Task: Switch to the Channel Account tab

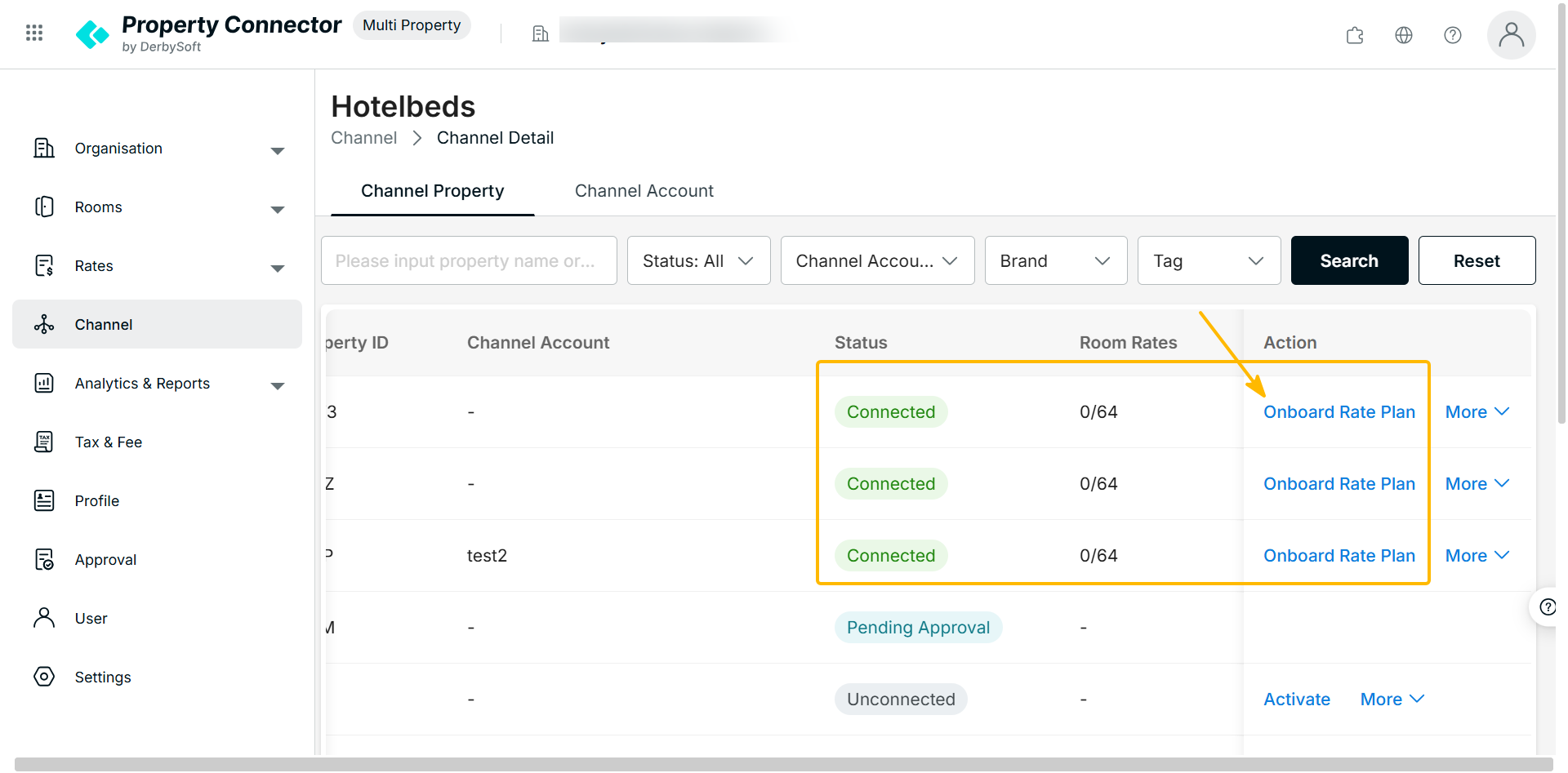Action: [x=644, y=191]
